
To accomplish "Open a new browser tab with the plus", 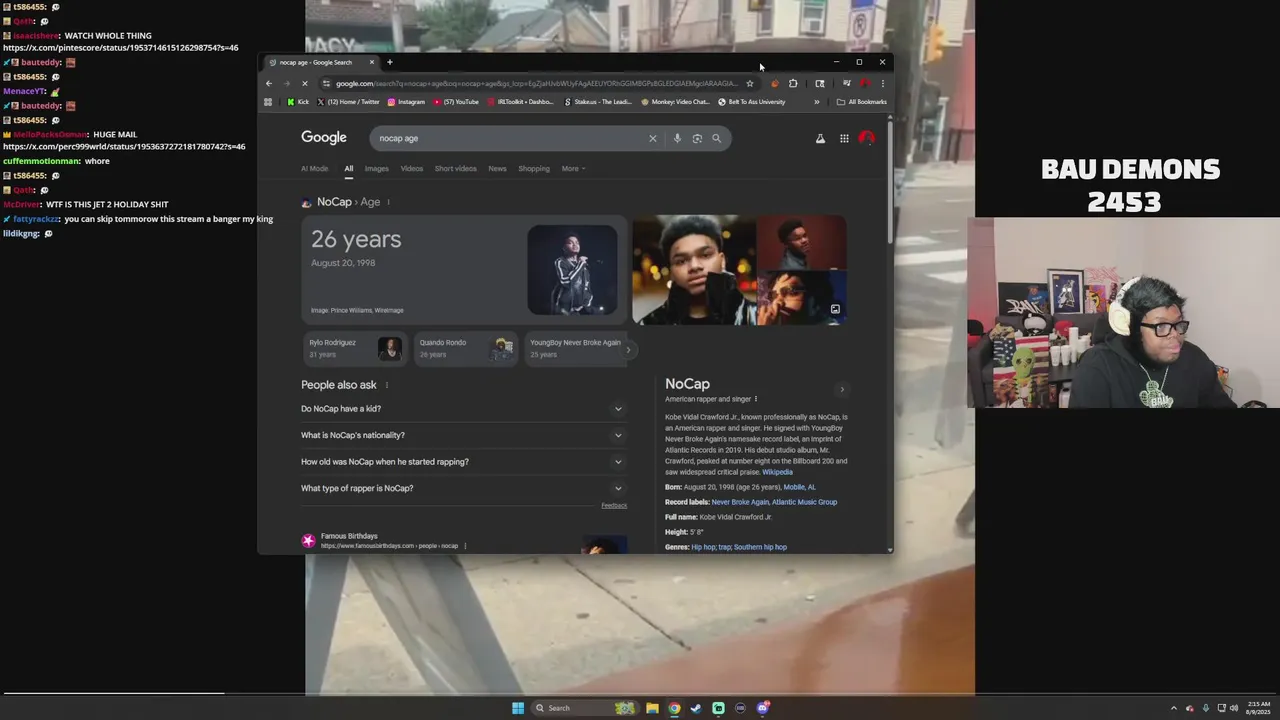I will click(x=389, y=62).
